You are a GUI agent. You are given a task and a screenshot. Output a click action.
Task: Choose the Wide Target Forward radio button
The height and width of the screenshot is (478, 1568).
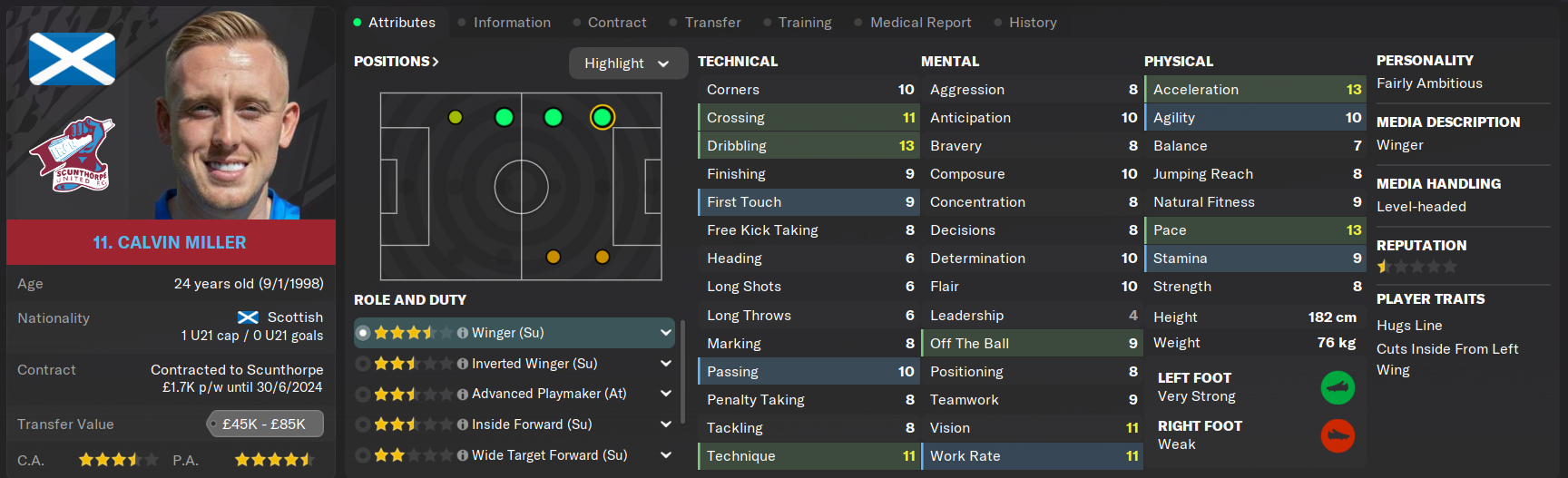[363, 455]
